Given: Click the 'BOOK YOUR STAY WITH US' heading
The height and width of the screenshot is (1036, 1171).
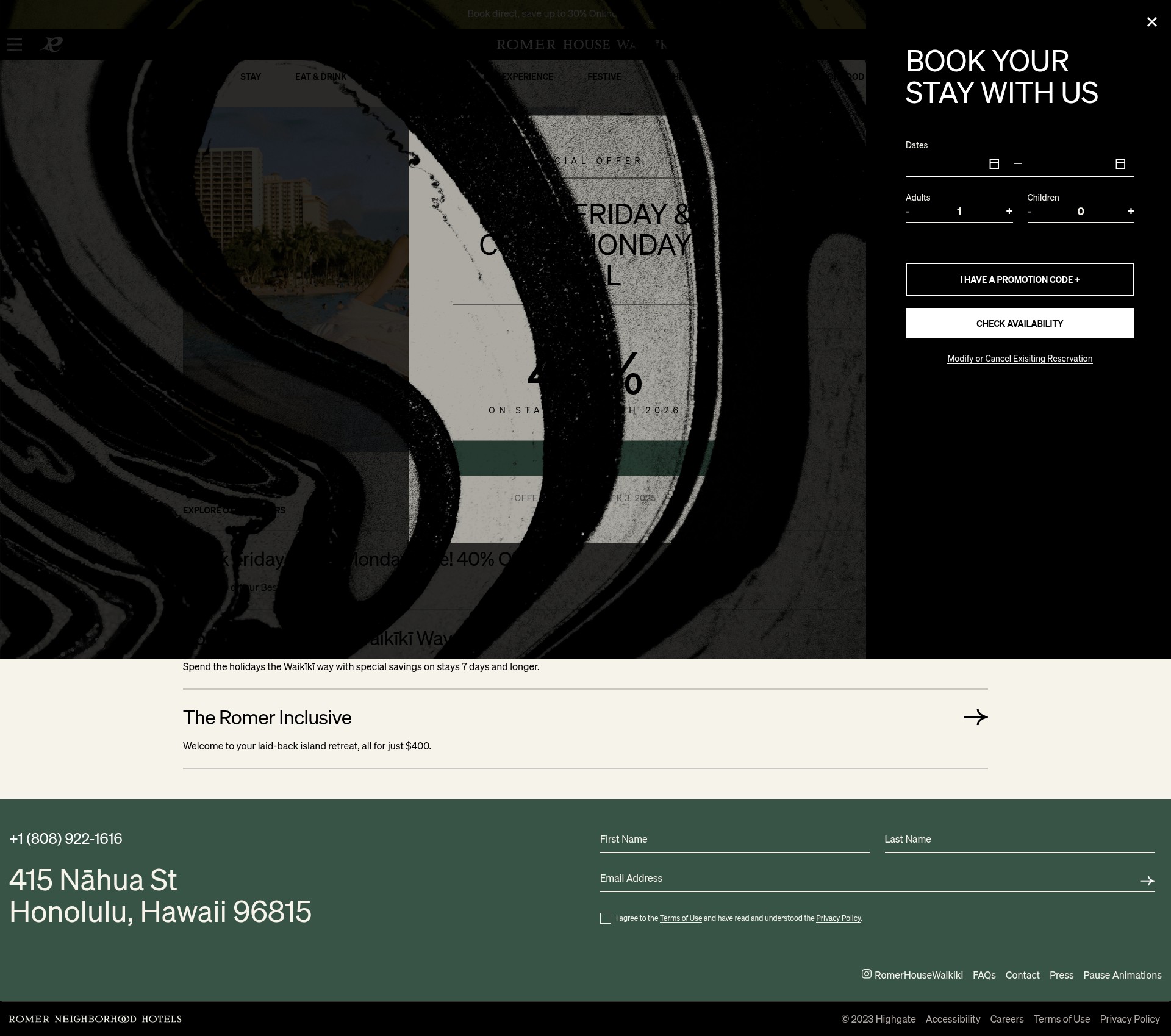Looking at the screenshot, I should 1001,77.
